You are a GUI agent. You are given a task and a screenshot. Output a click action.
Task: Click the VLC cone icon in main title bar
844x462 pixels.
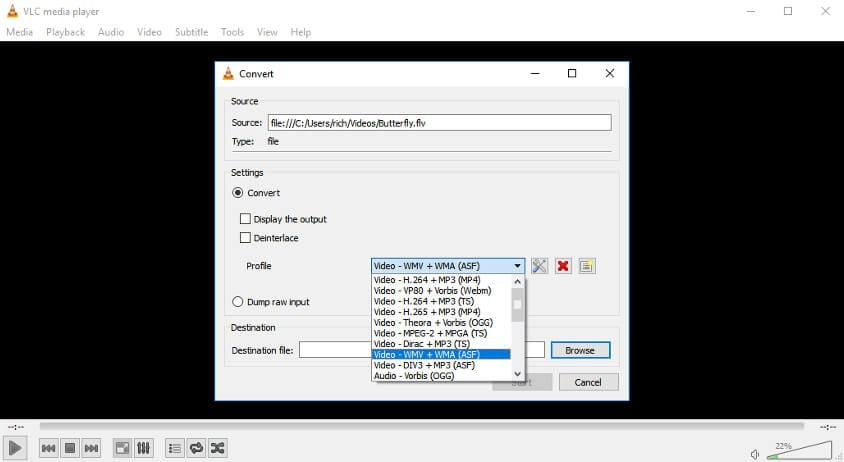12,11
